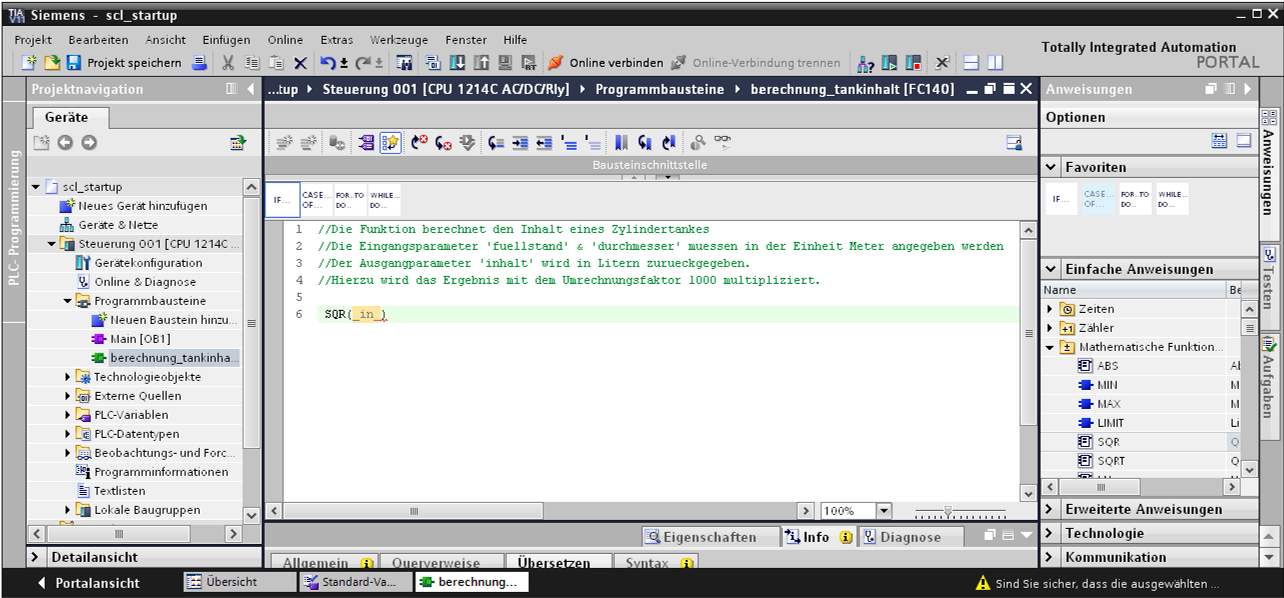Click the _in_ placeholder in SQR code
The image size is (1284, 598).
368,315
